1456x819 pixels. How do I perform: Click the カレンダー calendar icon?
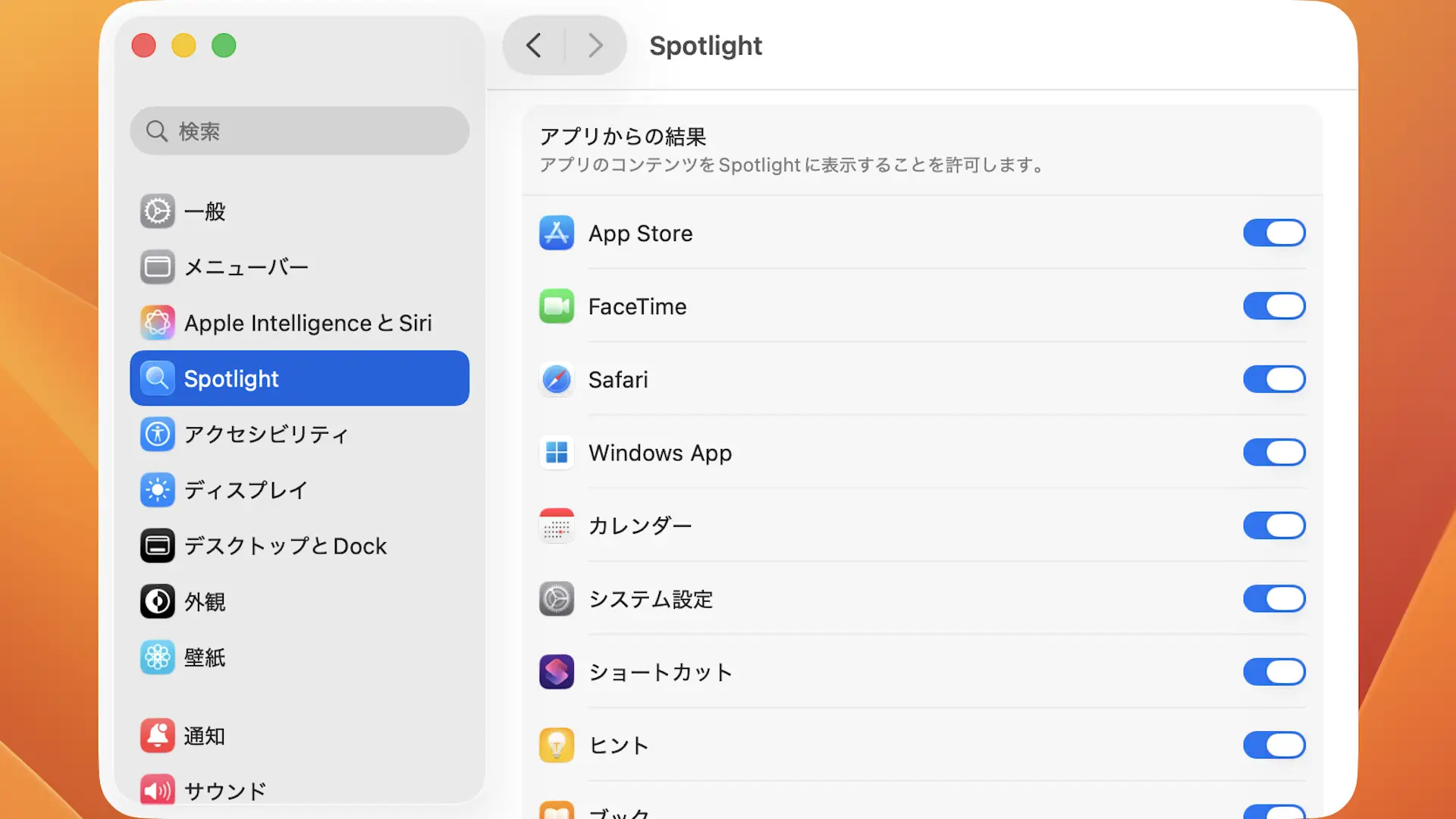pyautogui.click(x=556, y=526)
